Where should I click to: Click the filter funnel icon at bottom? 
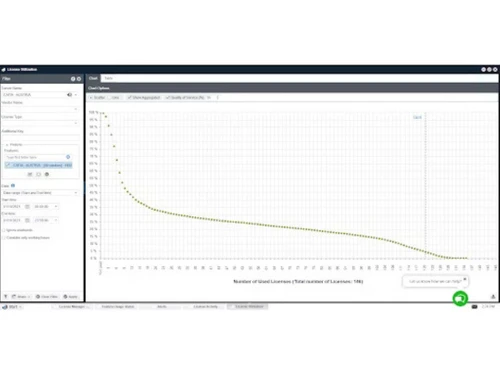coord(5,296)
